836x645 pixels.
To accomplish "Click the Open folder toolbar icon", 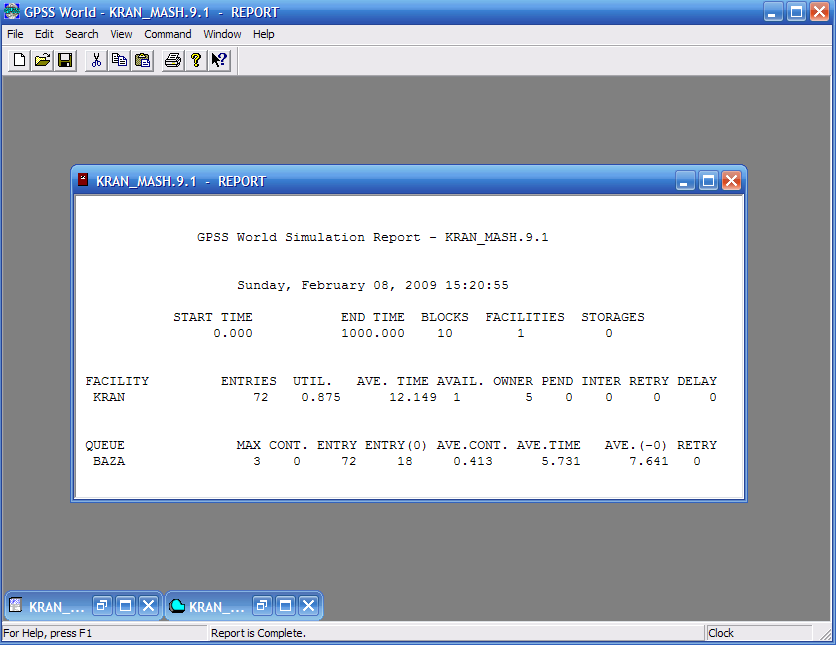I will coord(42,60).
